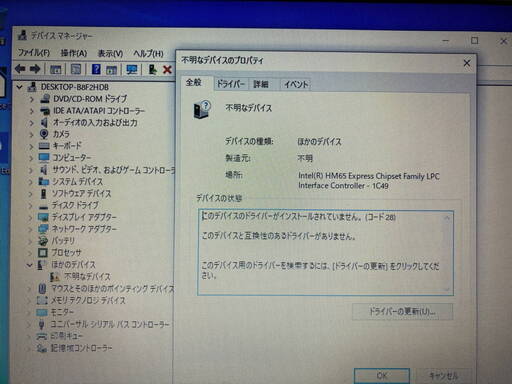Collapse the DESKTOP-B8F2HDB root node
The image size is (512, 384).
(x=19, y=87)
